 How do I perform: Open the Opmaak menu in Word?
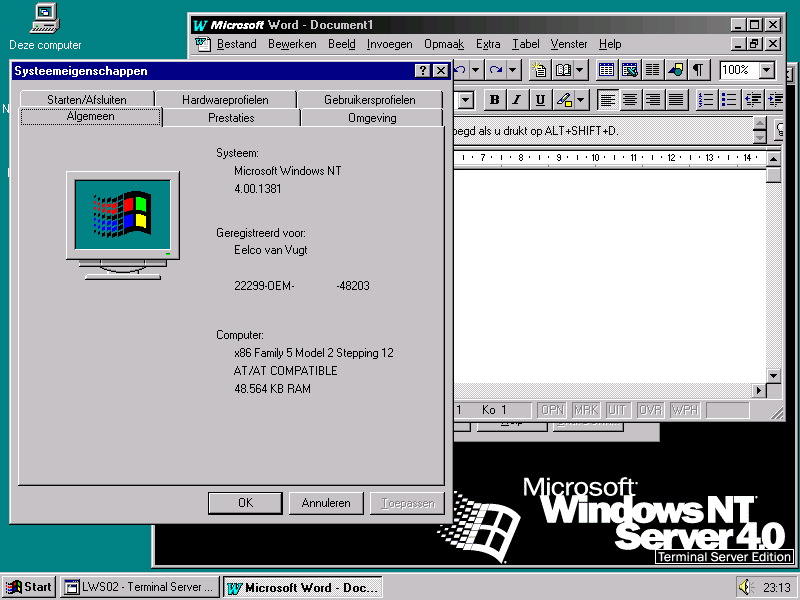[443, 44]
